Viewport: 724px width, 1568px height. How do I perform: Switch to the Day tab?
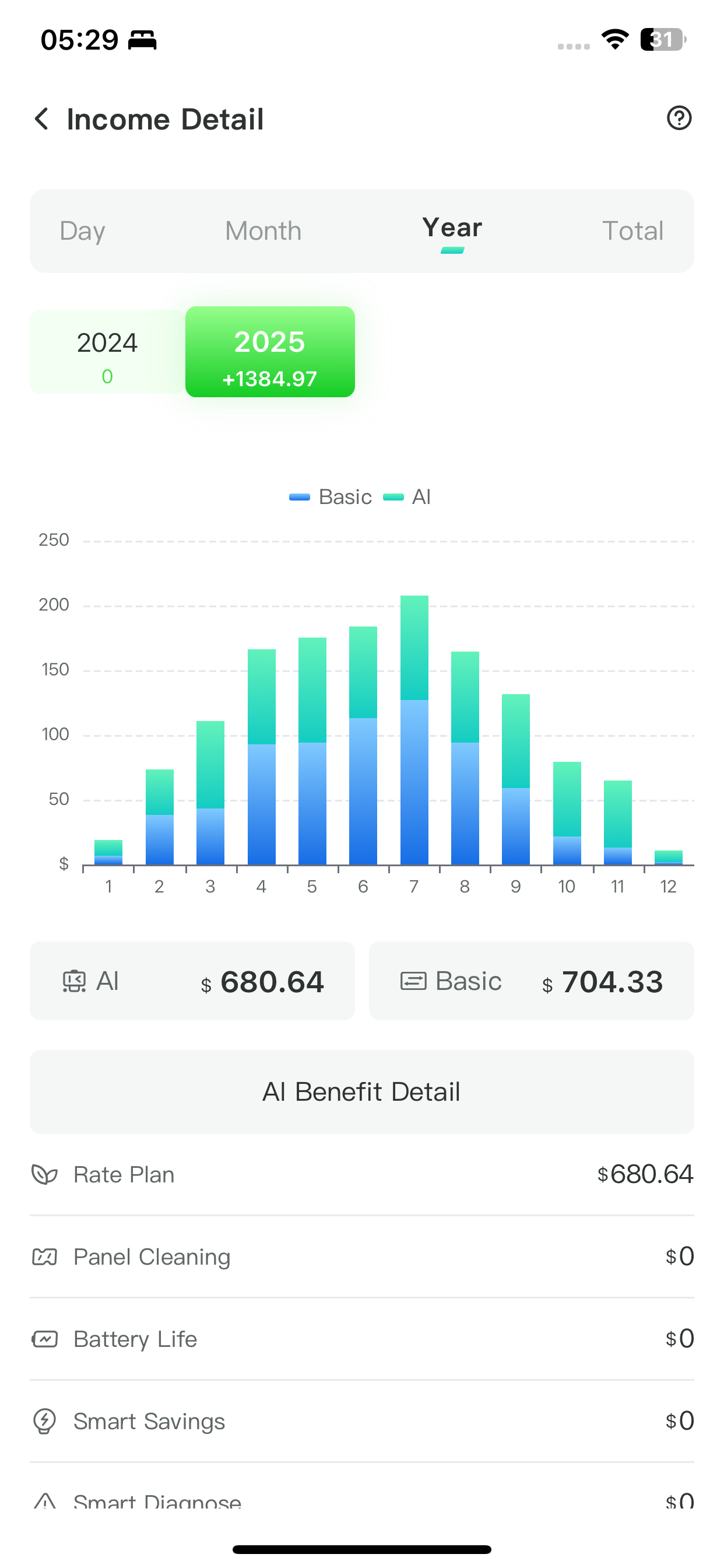(x=83, y=232)
